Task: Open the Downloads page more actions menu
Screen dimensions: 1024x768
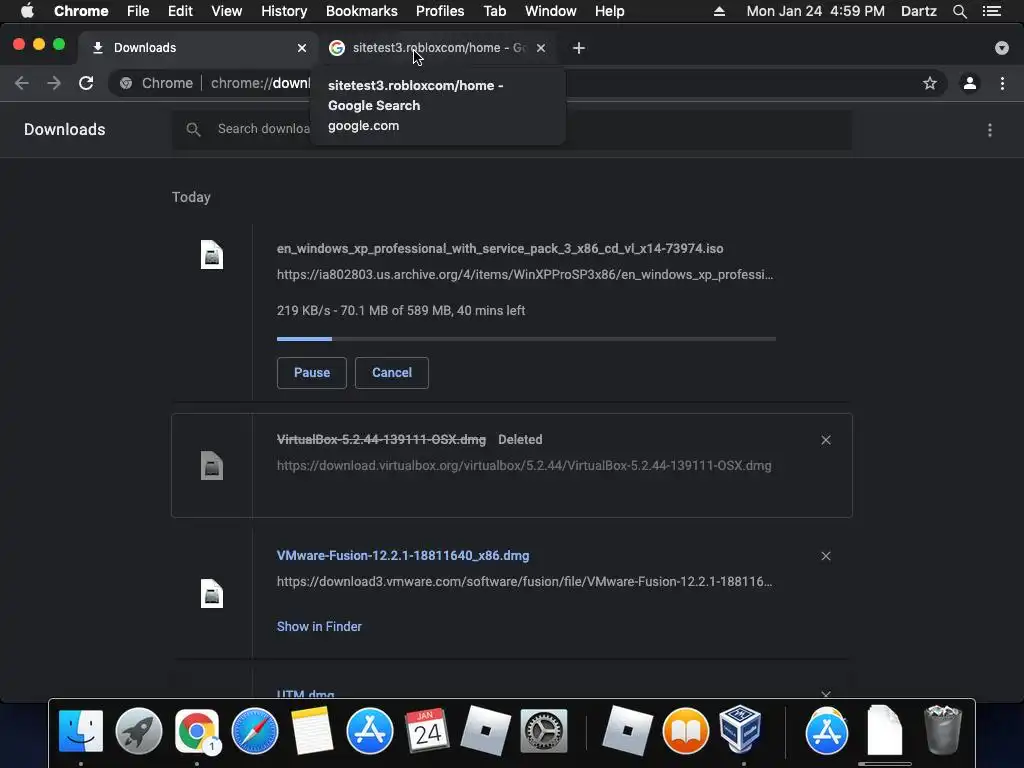Action: pyautogui.click(x=989, y=130)
